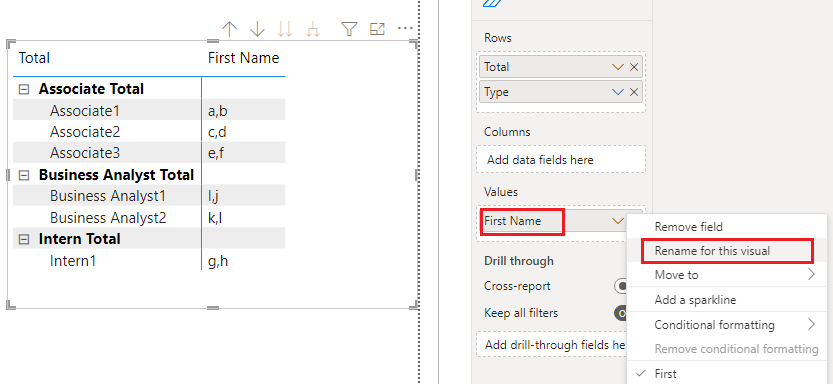Select Add a sparkline menu entry
Screen dimensions: 833x384
click(x=727, y=300)
